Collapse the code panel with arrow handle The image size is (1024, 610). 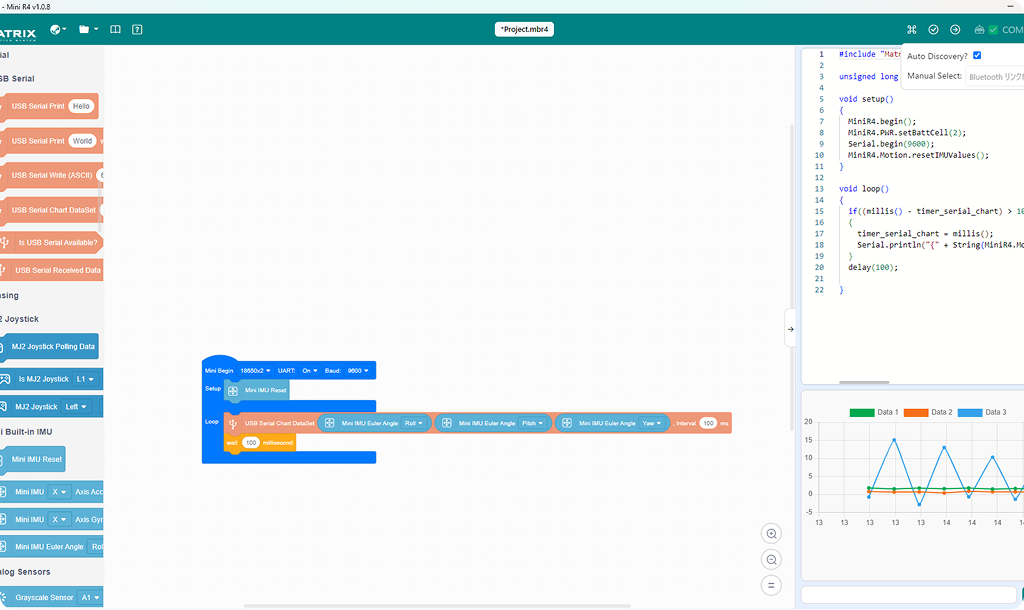790,329
